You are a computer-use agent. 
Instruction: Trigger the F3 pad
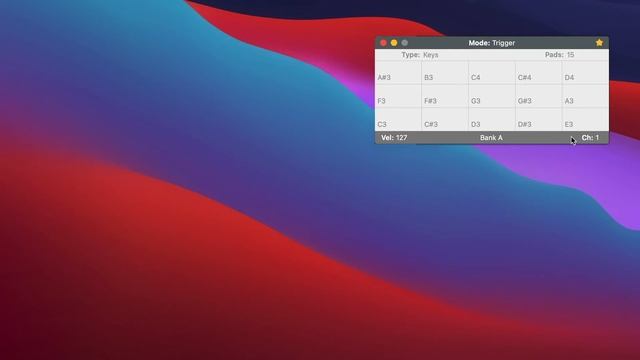tap(398, 96)
